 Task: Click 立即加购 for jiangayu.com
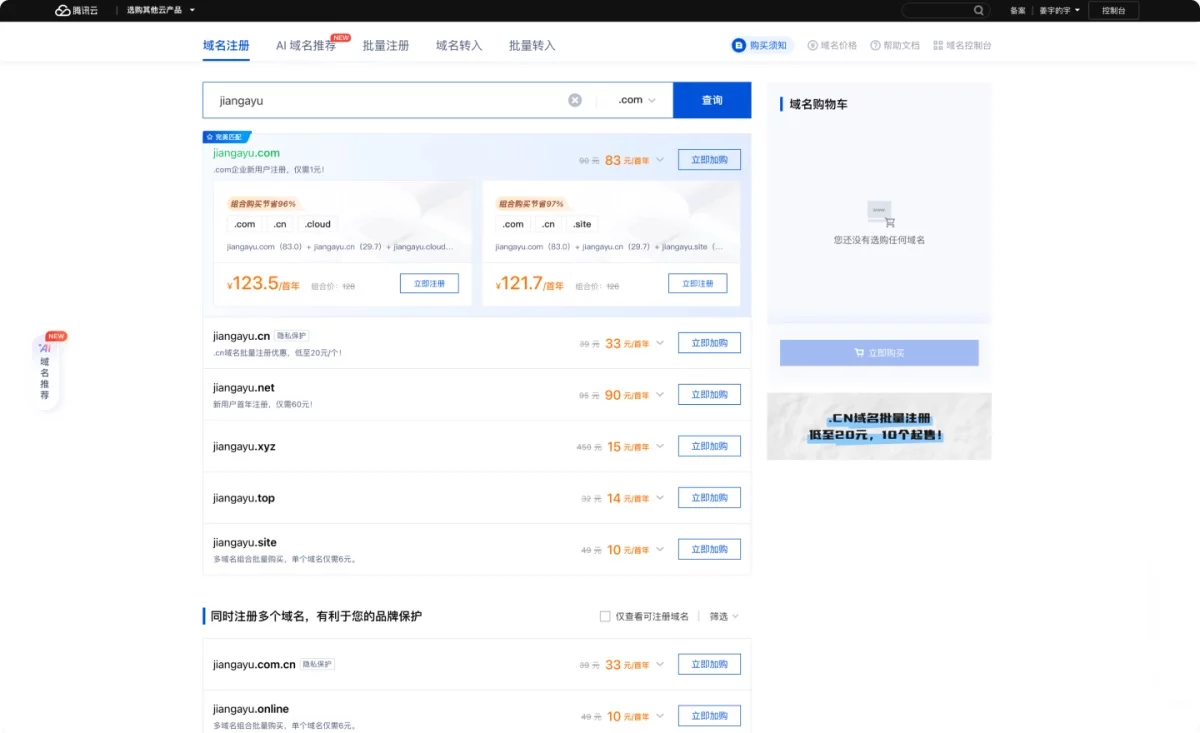pyautogui.click(x=709, y=159)
